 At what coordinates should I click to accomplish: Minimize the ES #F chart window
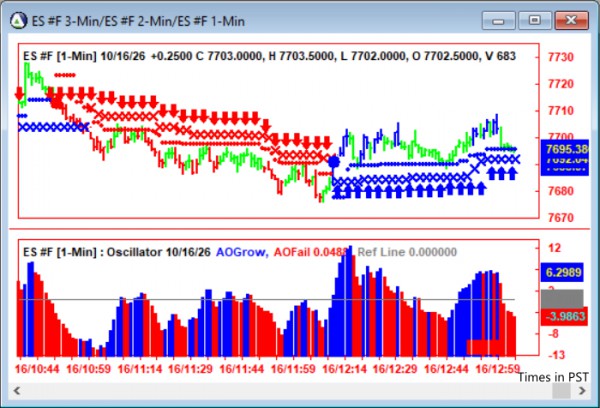click(x=498, y=20)
